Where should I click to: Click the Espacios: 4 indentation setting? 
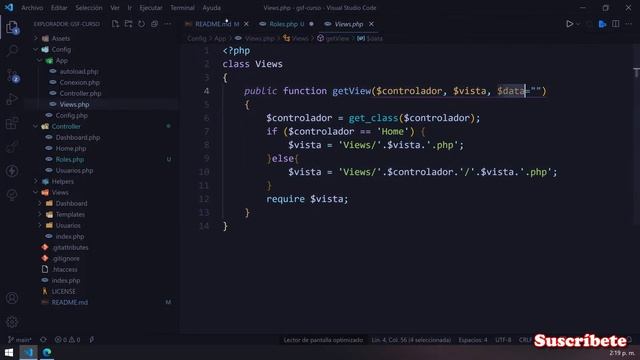click(x=473, y=340)
